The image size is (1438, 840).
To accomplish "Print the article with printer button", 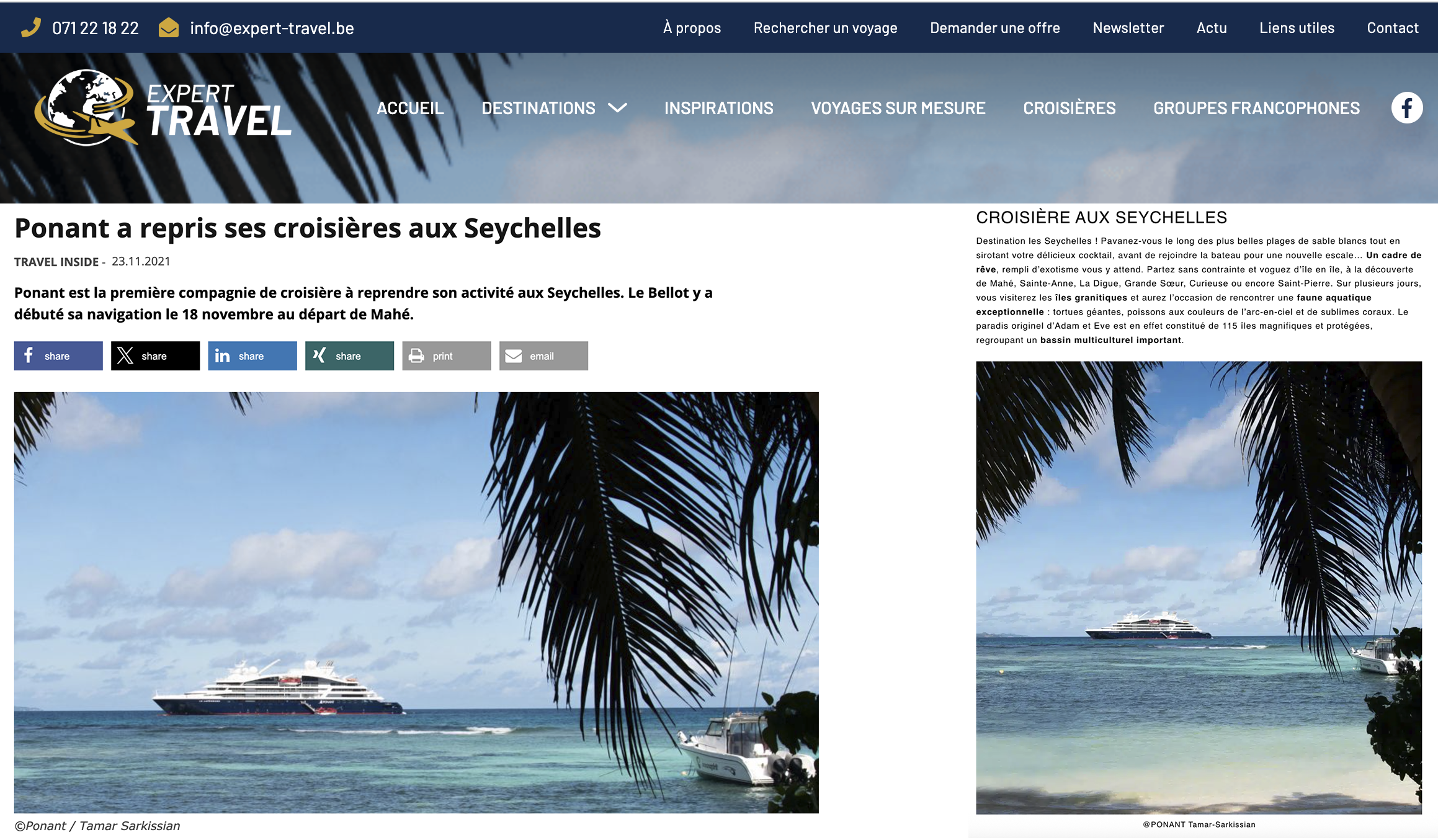I will coord(447,356).
